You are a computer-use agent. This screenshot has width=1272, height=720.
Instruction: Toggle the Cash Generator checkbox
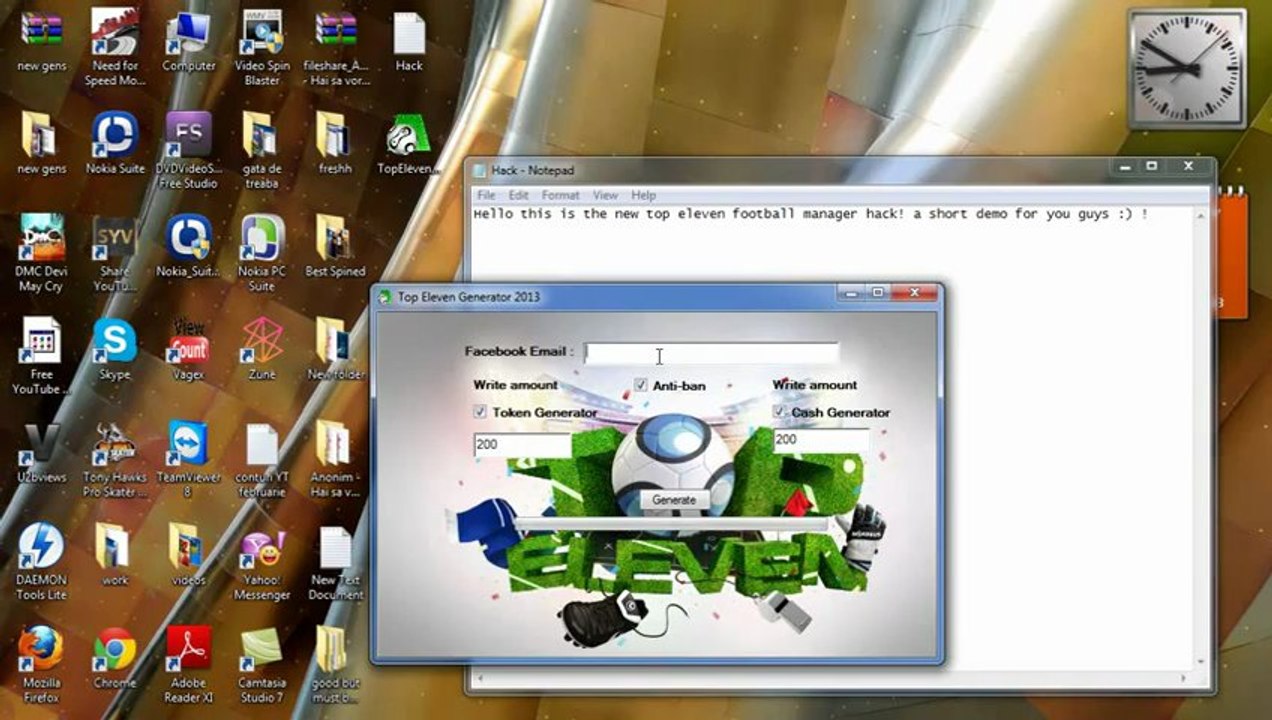point(779,412)
